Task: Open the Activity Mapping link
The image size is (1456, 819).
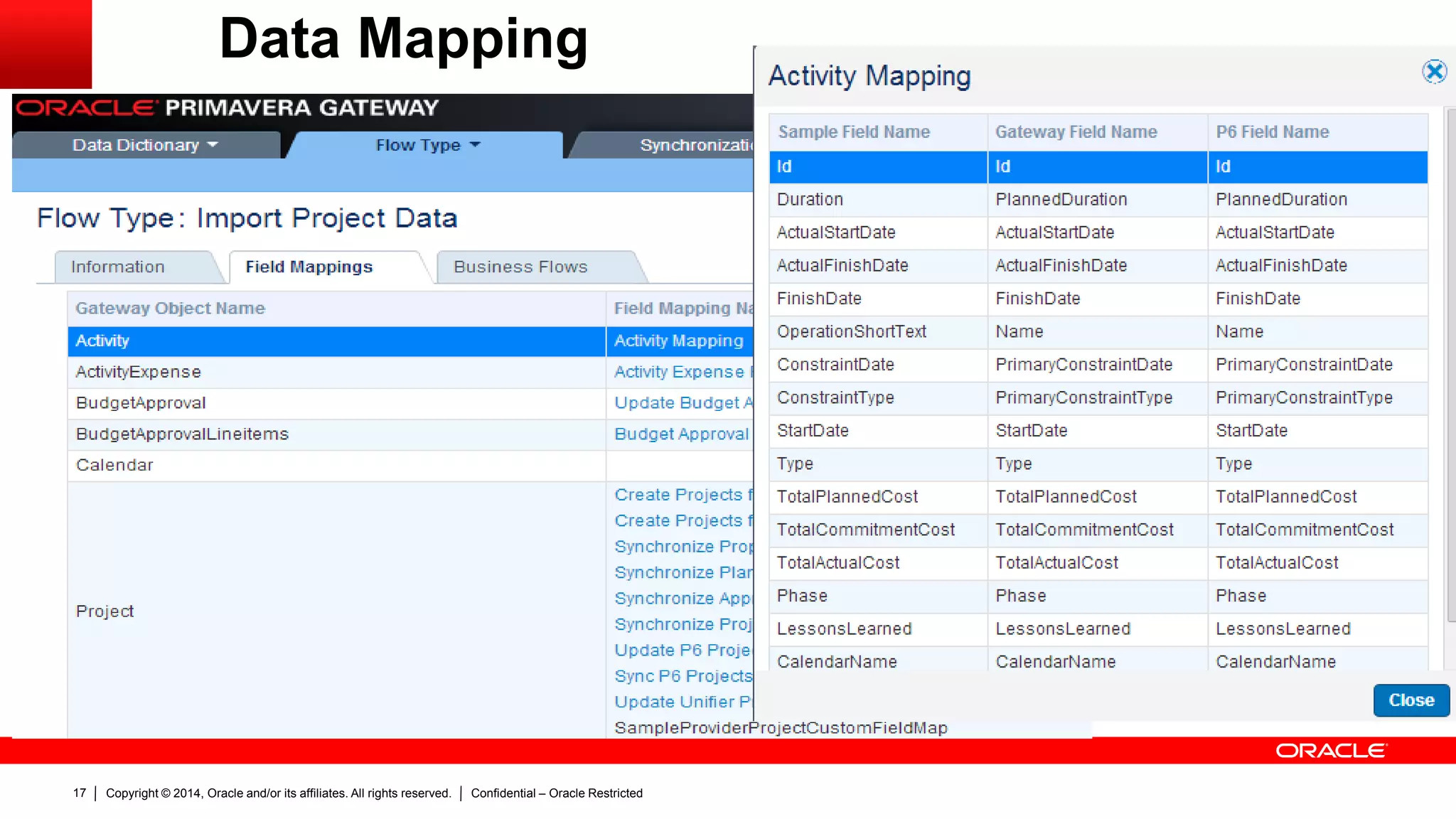Action: (678, 341)
